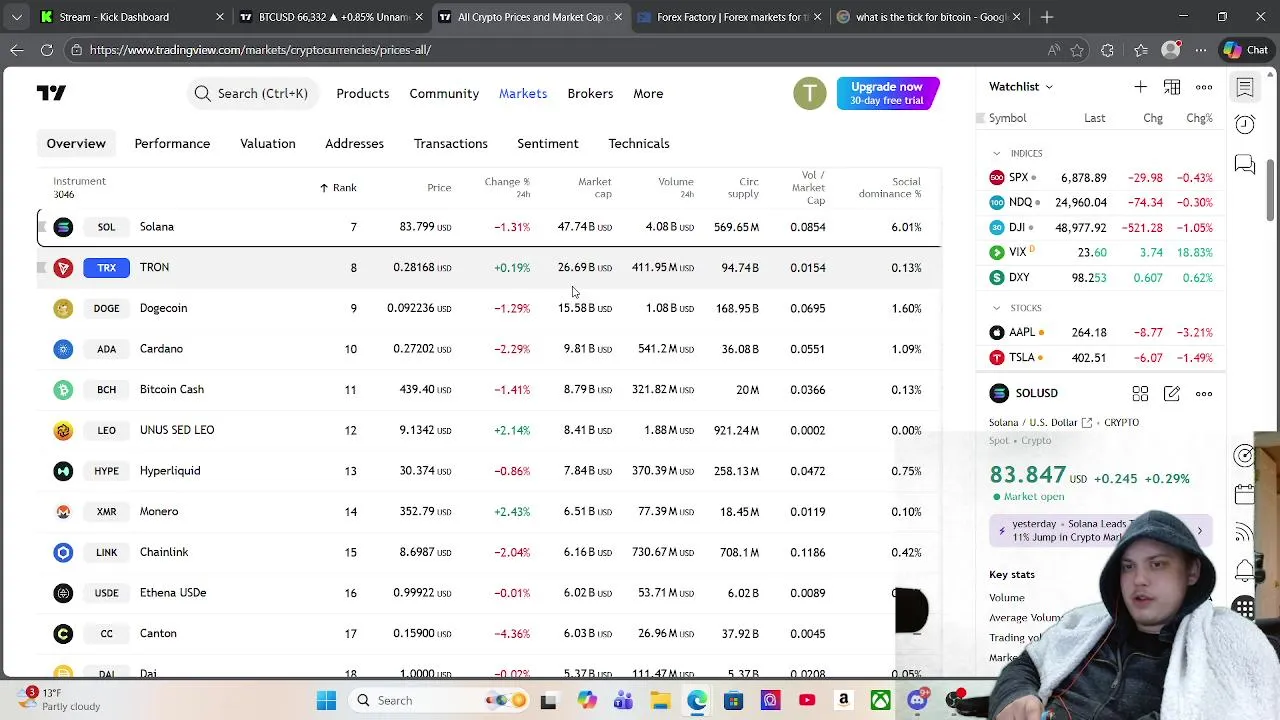Open the Chats speech-bubble sidebar icon
The width and height of the screenshot is (1280, 720).
[x=1245, y=164]
